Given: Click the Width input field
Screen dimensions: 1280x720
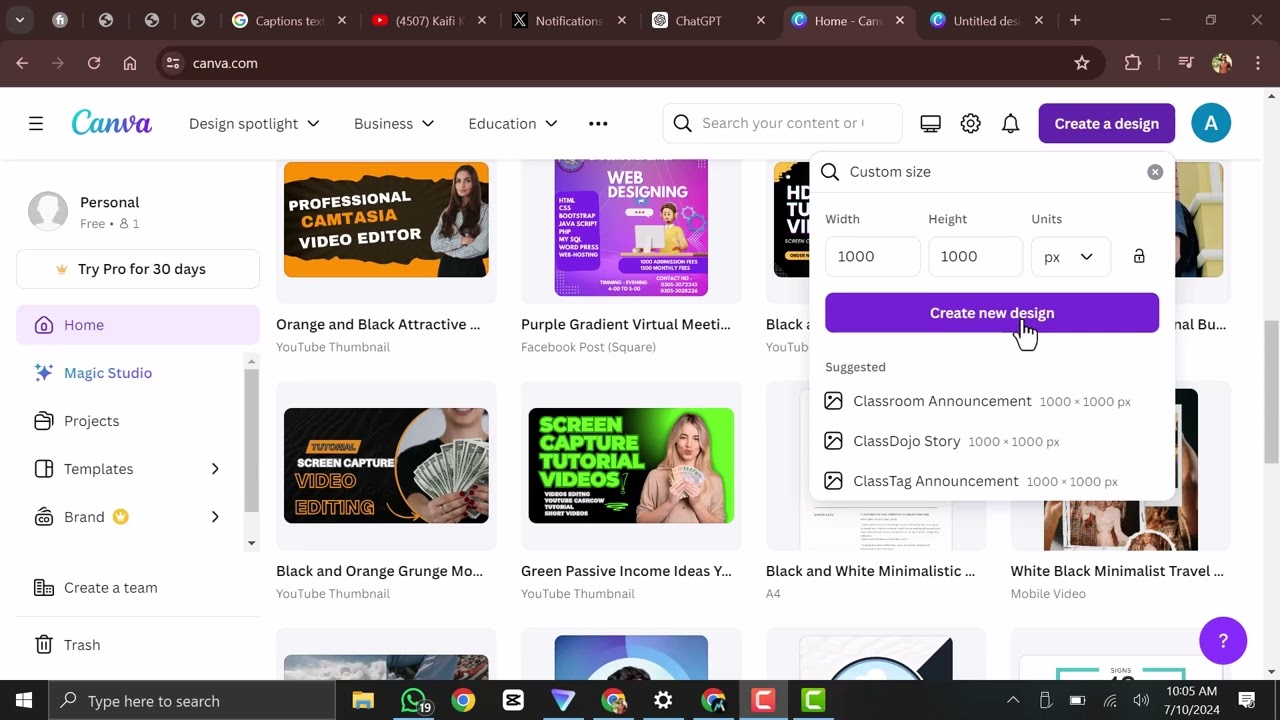Looking at the screenshot, I should pyautogui.click(x=873, y=257).
